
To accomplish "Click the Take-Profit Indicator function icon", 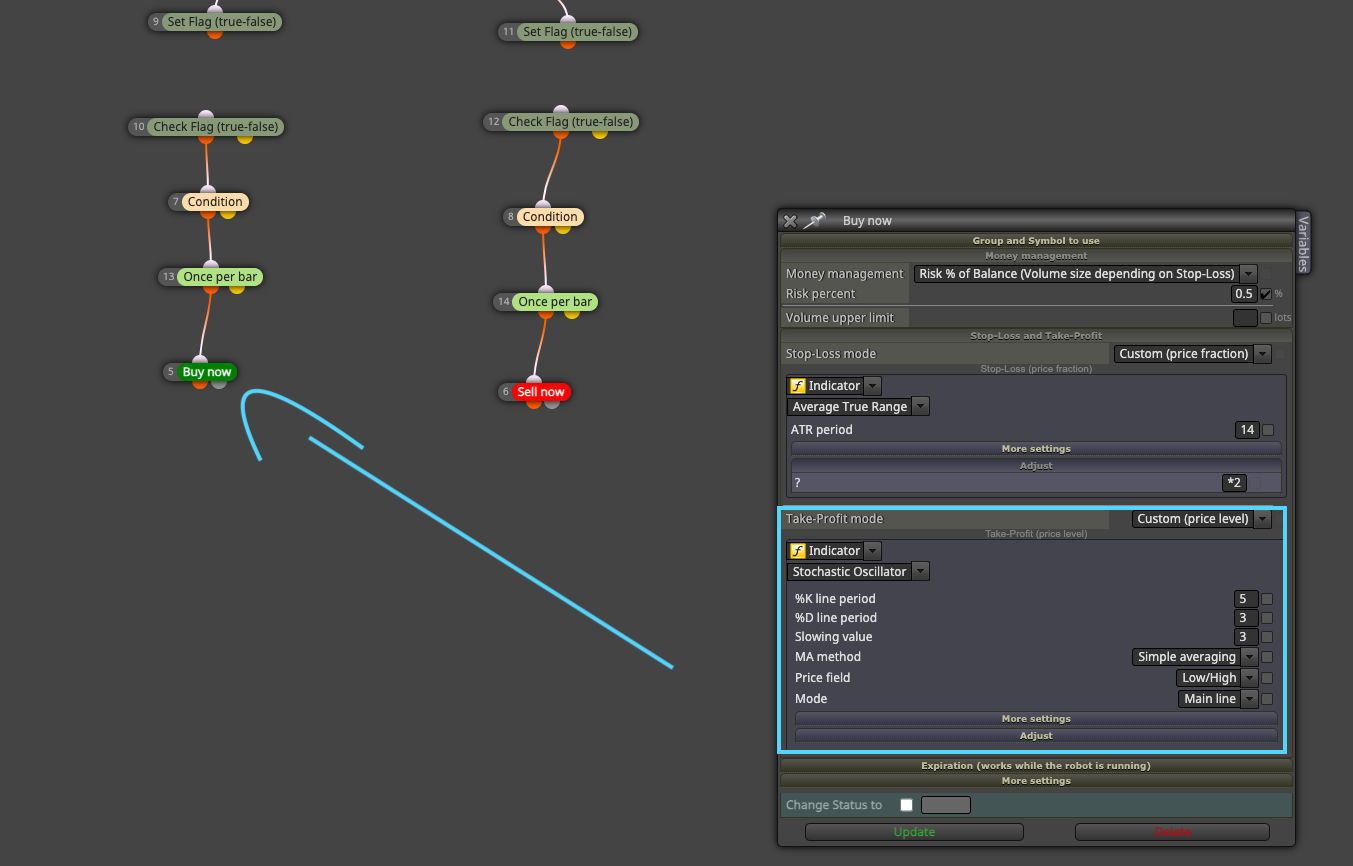I will click(x=797, y=551).
